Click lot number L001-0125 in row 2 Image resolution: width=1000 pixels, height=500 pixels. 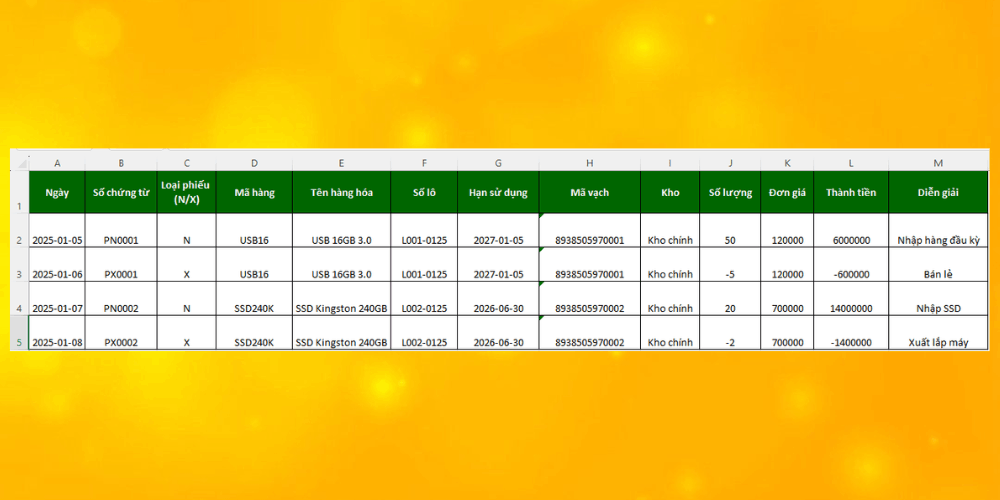pyautogui.click(x=424, y=230)
